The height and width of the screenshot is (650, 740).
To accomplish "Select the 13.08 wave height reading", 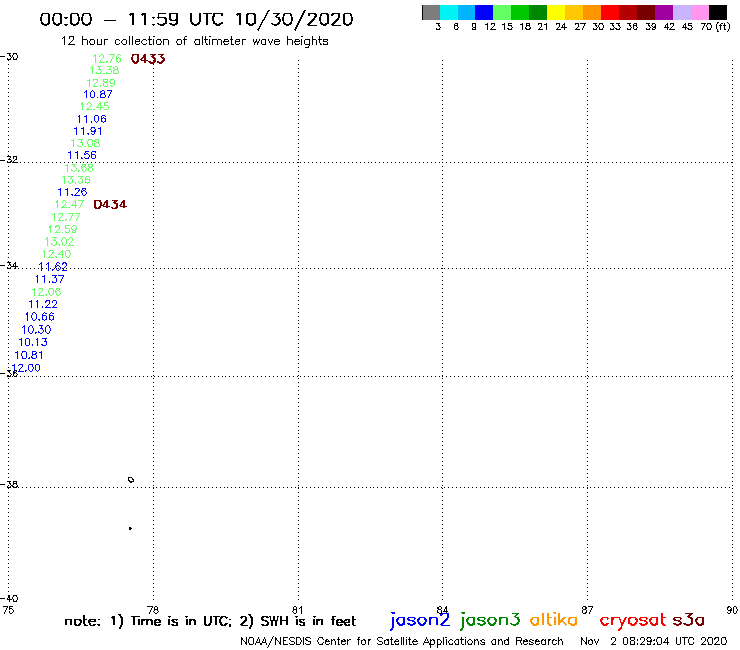I will [x=85, y=143].
